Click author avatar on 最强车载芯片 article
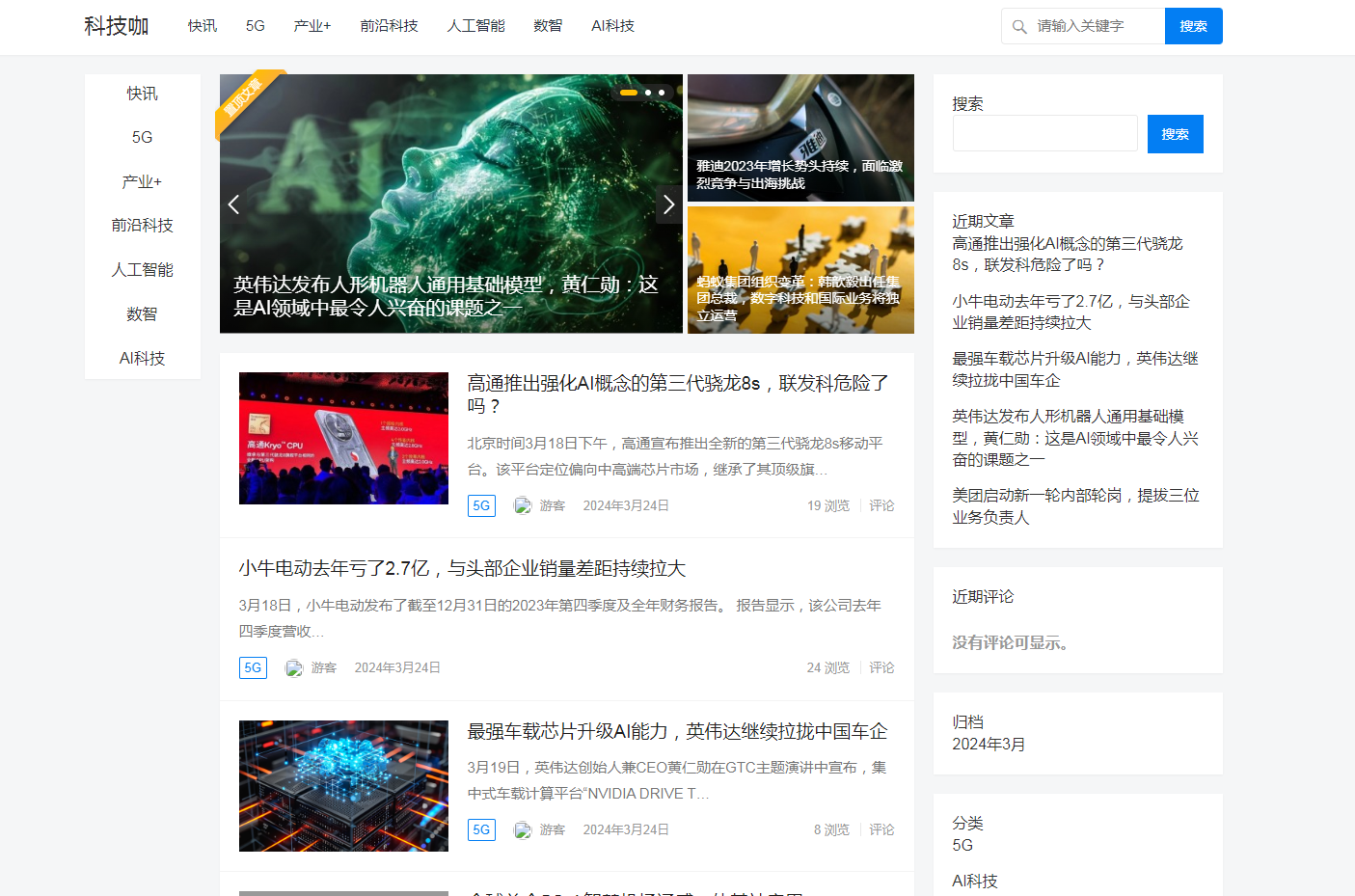 [523, 829]
